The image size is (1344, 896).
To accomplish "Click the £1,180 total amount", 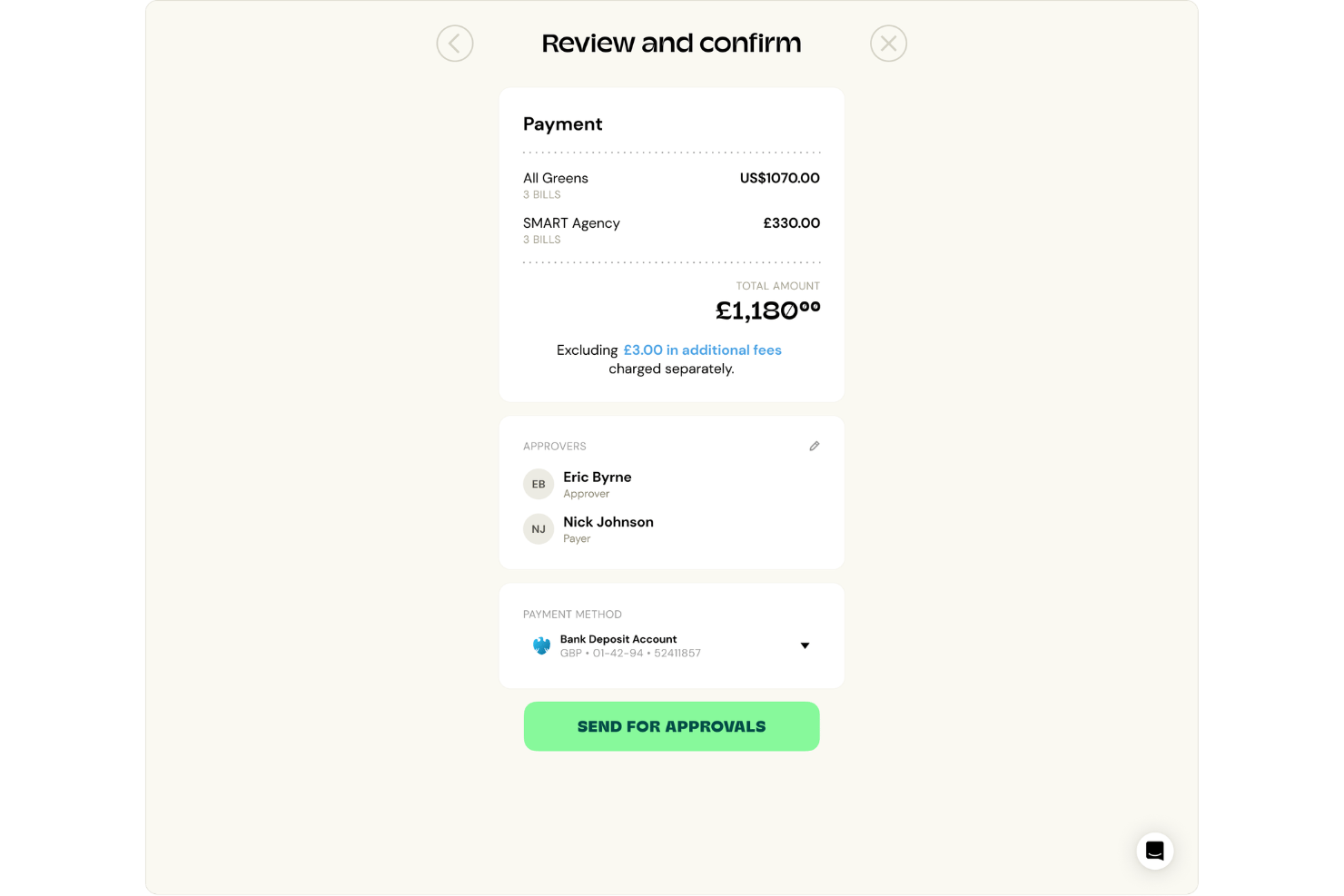I will [768, 310].
